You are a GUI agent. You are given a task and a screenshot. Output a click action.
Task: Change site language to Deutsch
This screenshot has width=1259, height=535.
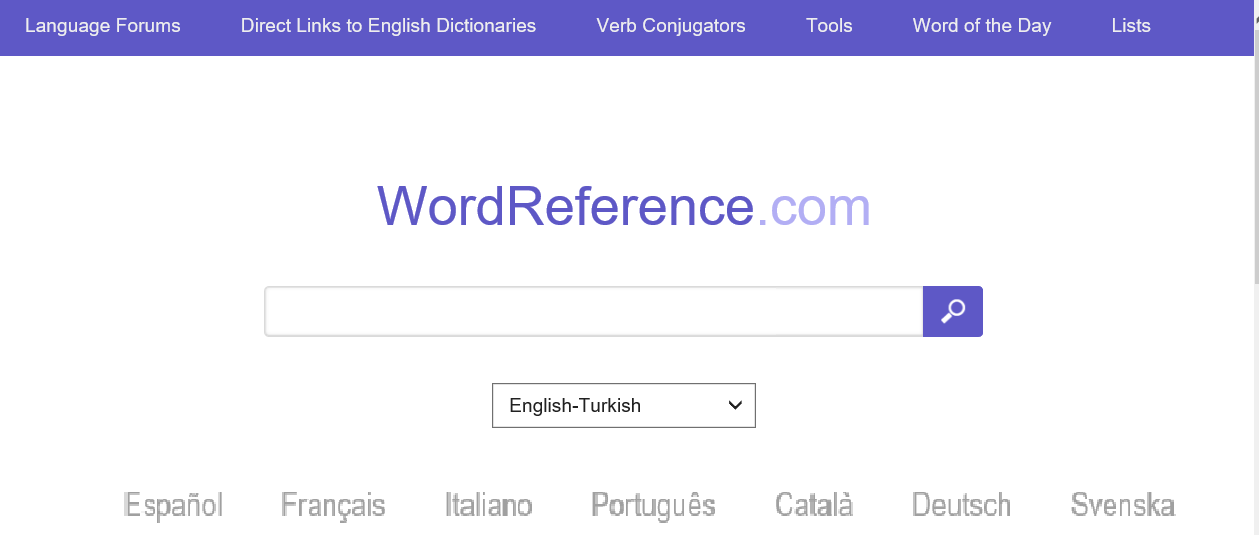[x=961, y=505]
